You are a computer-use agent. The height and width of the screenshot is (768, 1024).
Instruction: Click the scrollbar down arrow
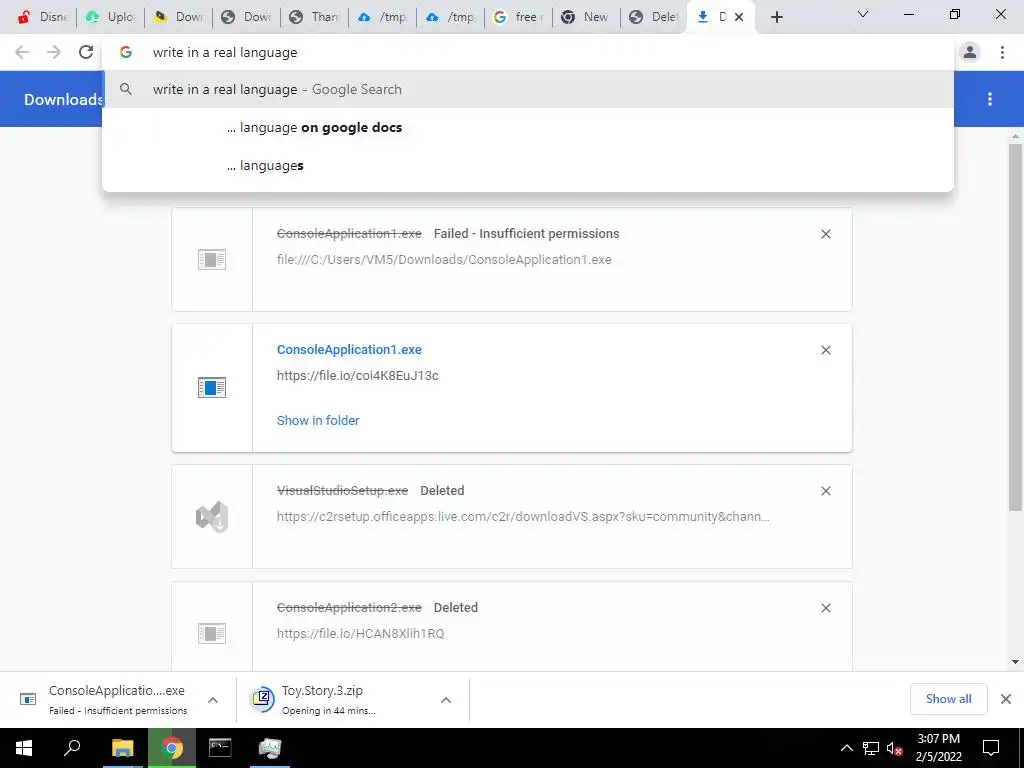click(x=1015, y=662)
